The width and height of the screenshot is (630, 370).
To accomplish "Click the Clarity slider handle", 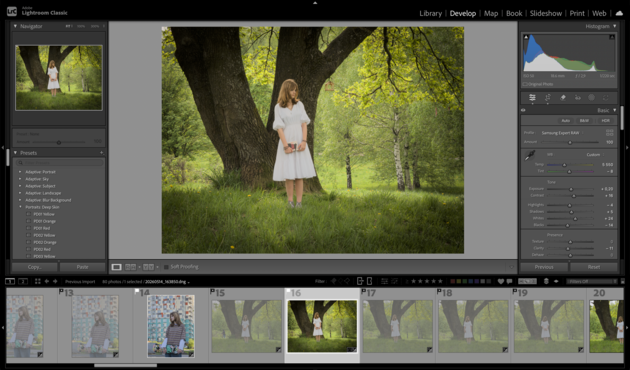I will [x=568, y=249].
